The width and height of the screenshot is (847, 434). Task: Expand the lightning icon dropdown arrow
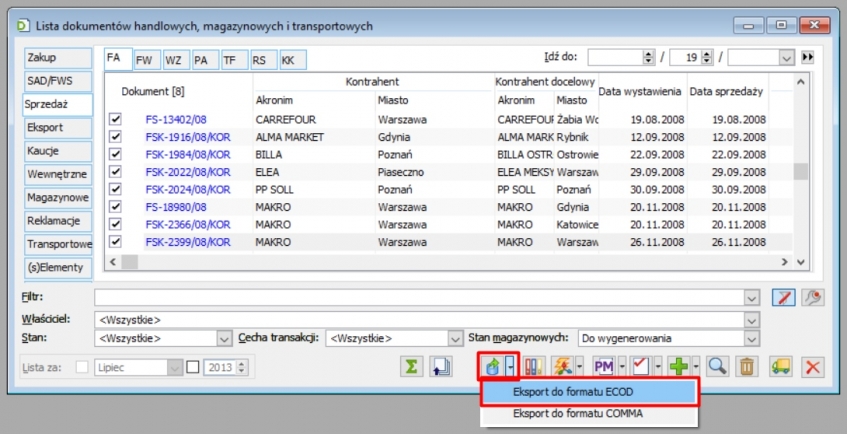(580, 367)
